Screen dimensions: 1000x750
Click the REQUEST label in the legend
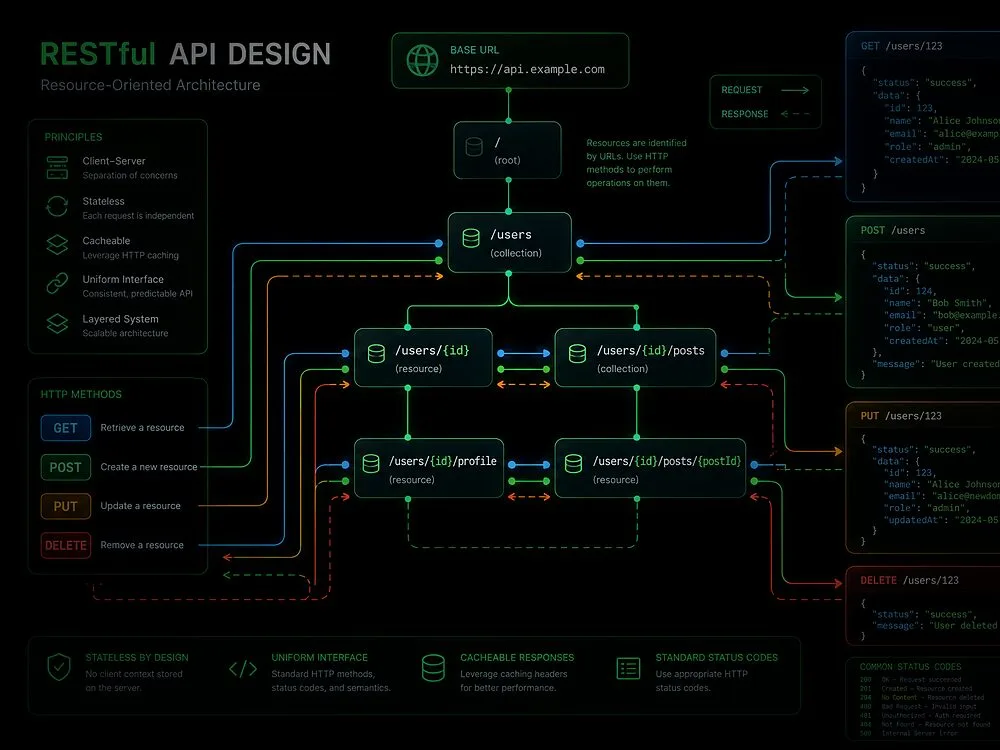[742, 90]
